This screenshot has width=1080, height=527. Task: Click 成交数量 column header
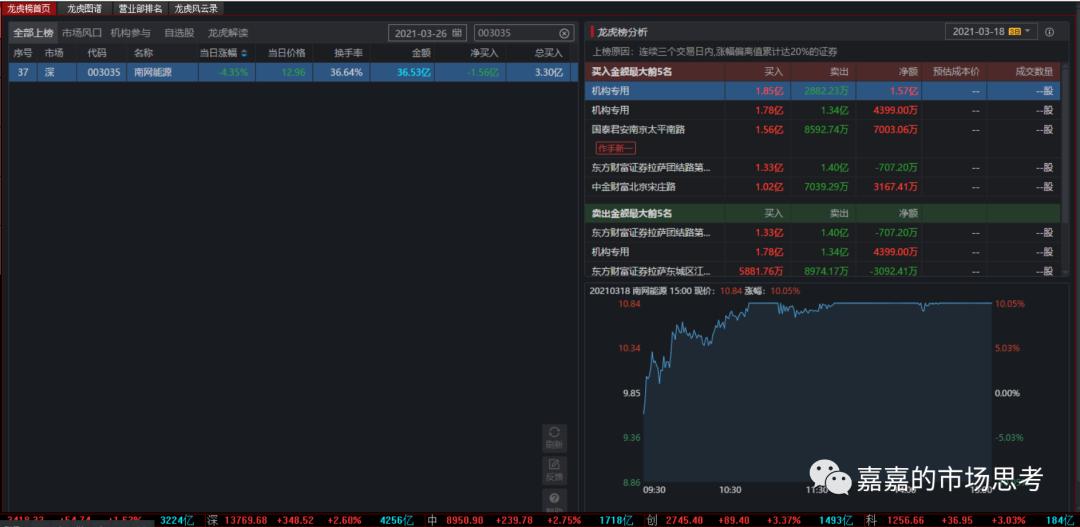[x=1034, y=71]
